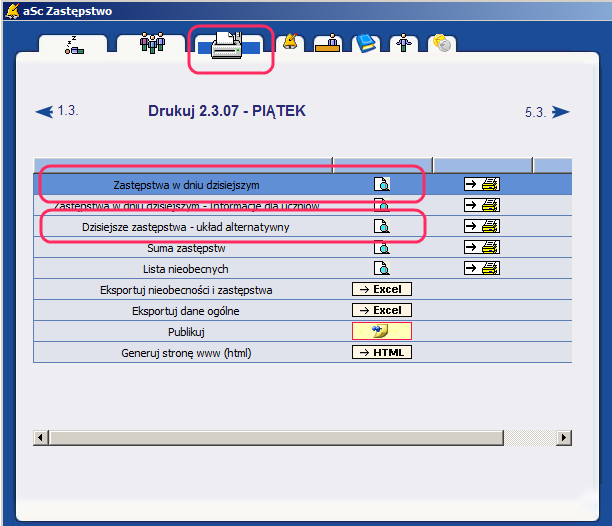The height and width of the screenshot is (526, 612).
Task: Go to next day 5.3. arrow
Action: [x=560, y=112]
